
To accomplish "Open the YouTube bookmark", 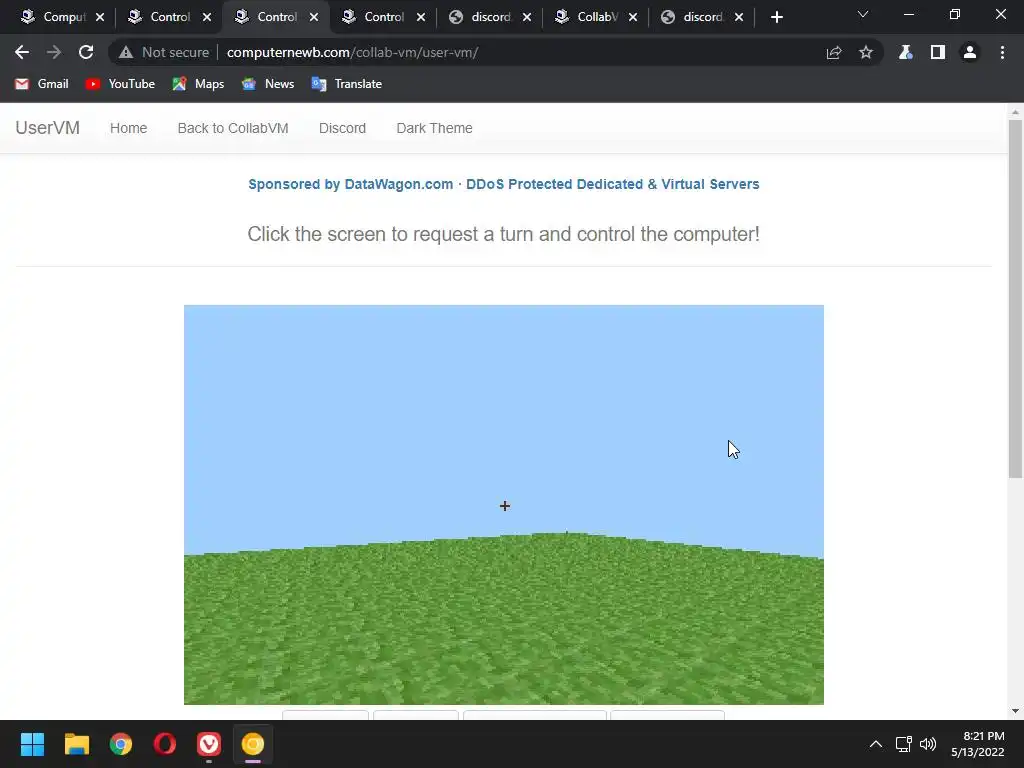I will [120, 84].
